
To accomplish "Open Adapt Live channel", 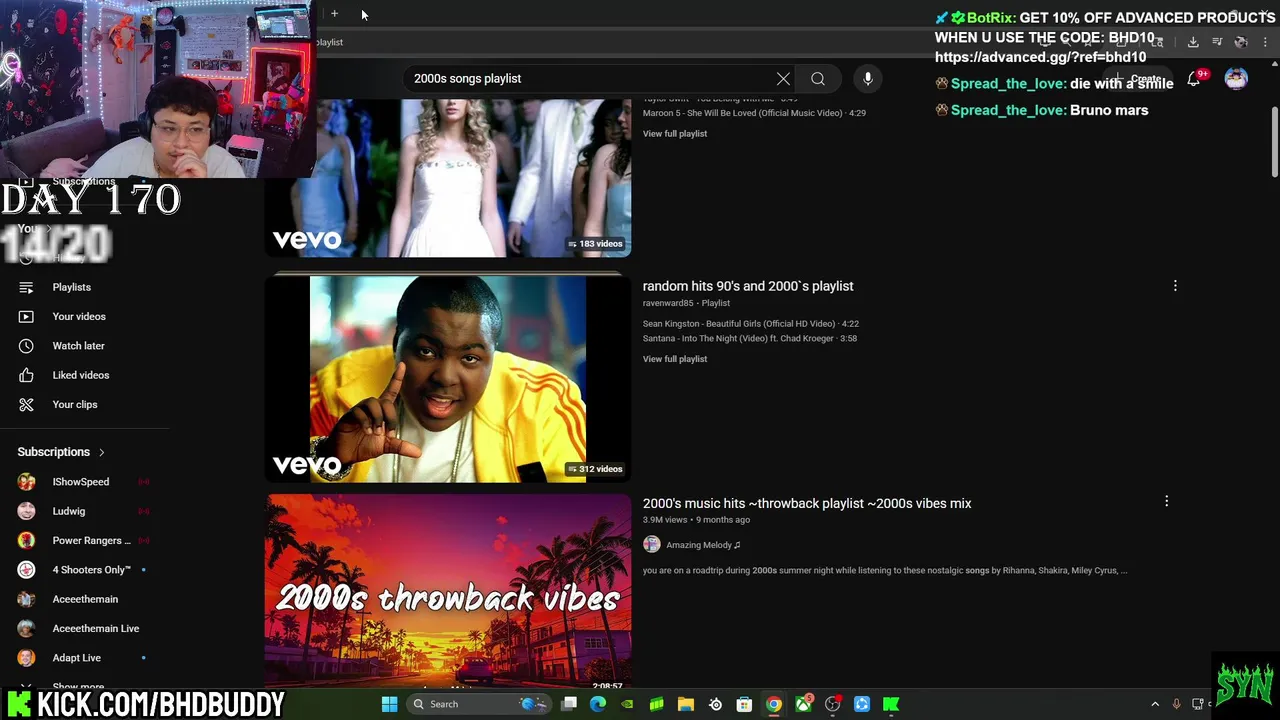I will [x=77, y=658].
